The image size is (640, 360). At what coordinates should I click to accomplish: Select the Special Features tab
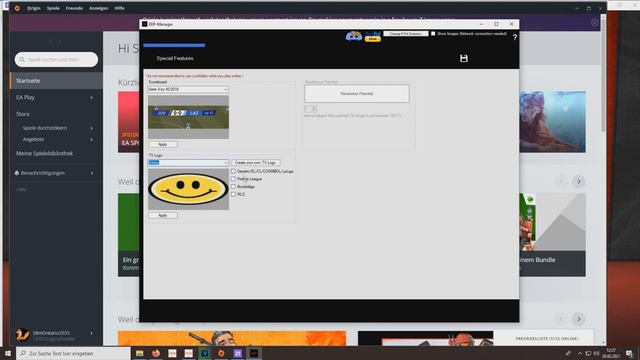pos(175,58)
